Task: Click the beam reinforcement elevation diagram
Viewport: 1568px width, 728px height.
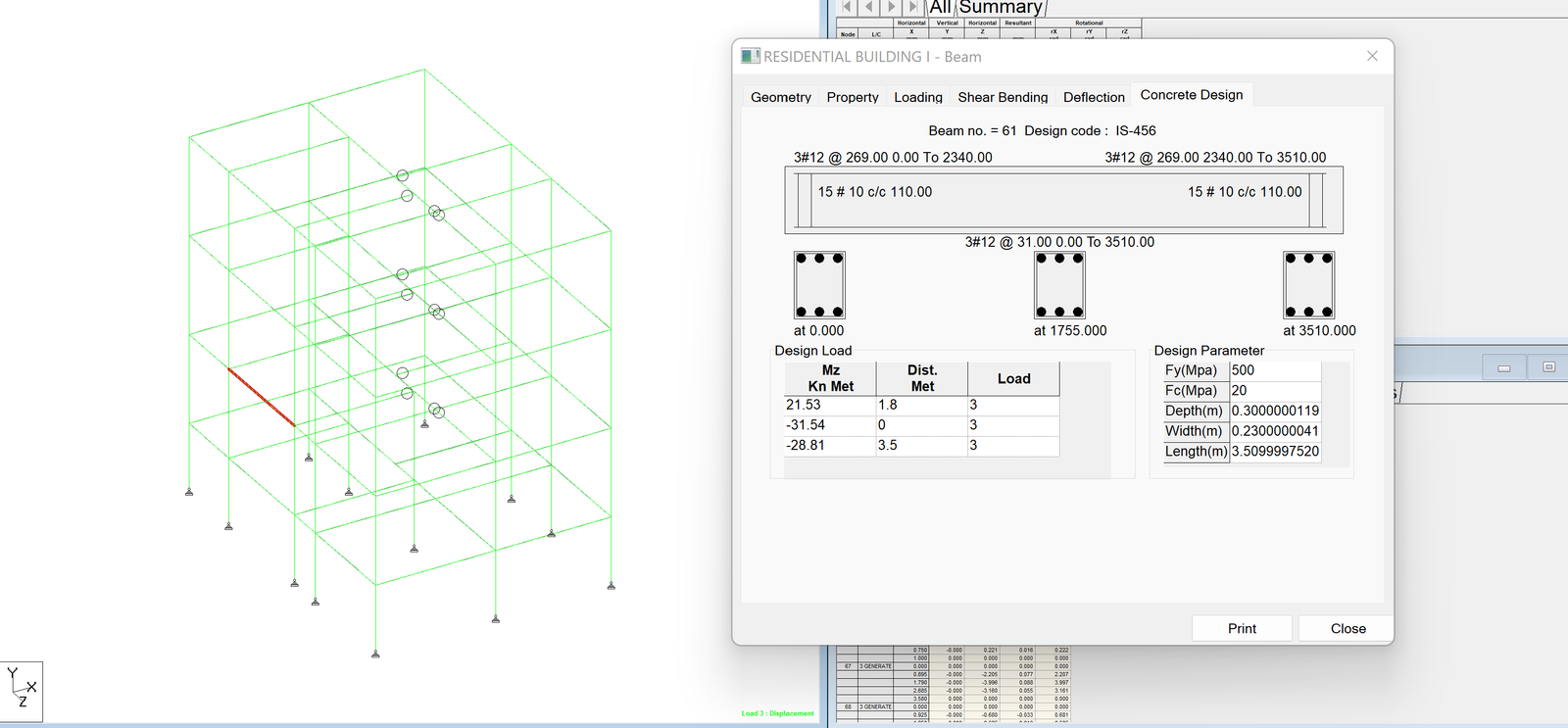Action: point(1063,200)
